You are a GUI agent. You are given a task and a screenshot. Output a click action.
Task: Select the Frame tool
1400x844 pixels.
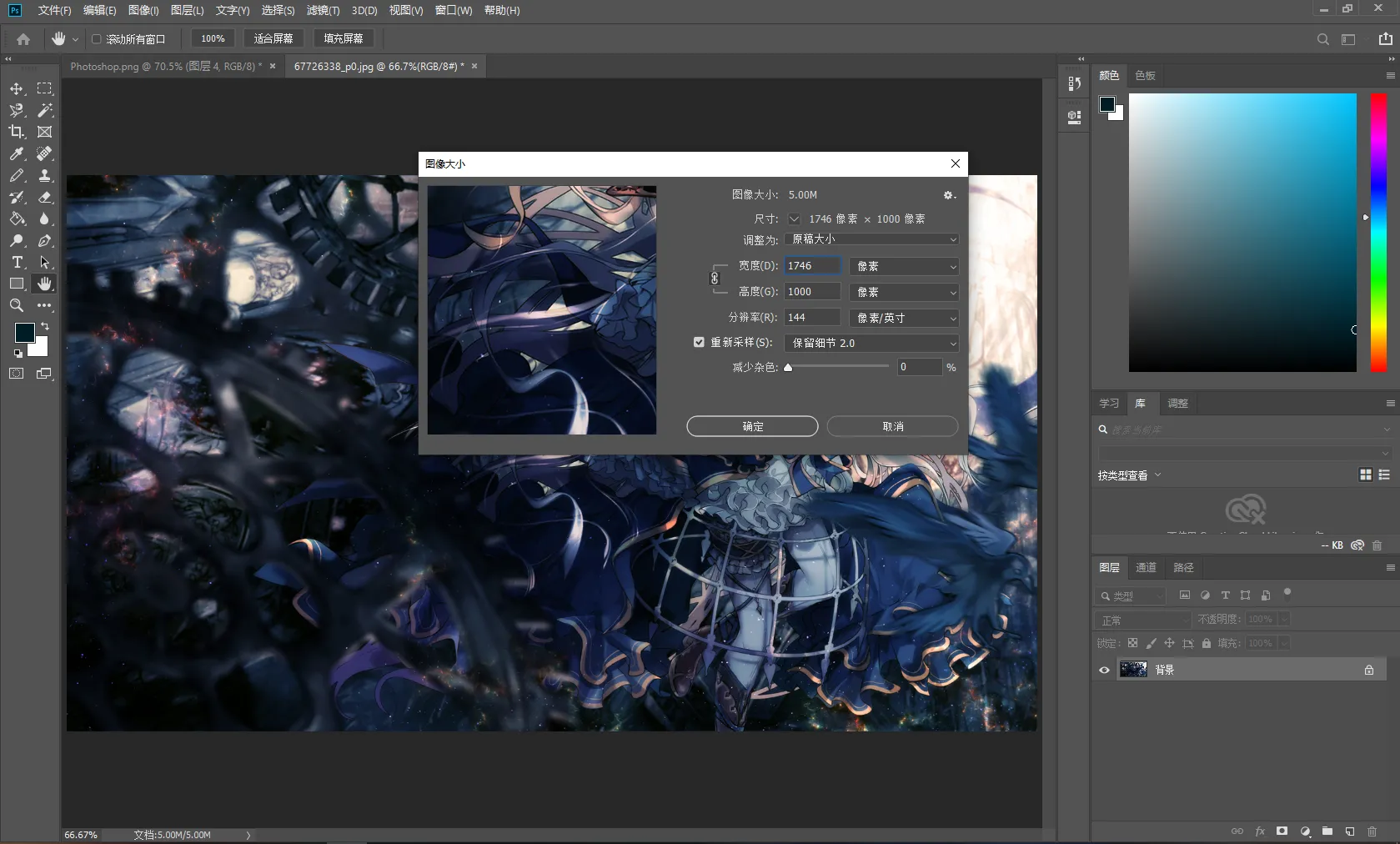(45, 132)
